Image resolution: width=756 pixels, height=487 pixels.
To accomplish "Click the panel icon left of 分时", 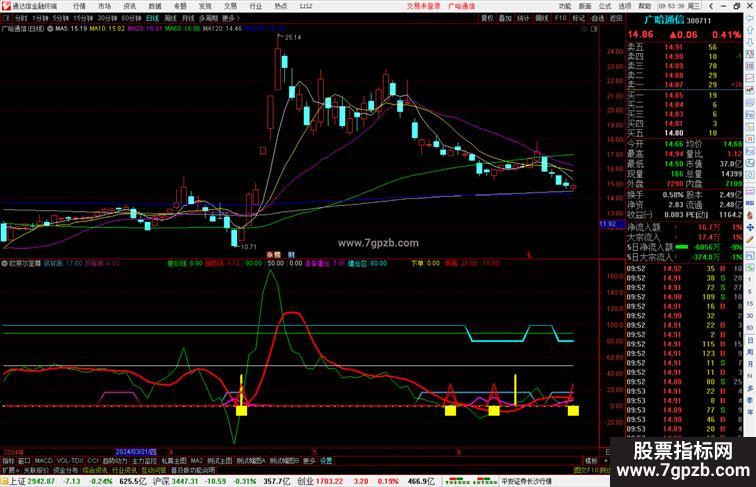I will point(6,18).
